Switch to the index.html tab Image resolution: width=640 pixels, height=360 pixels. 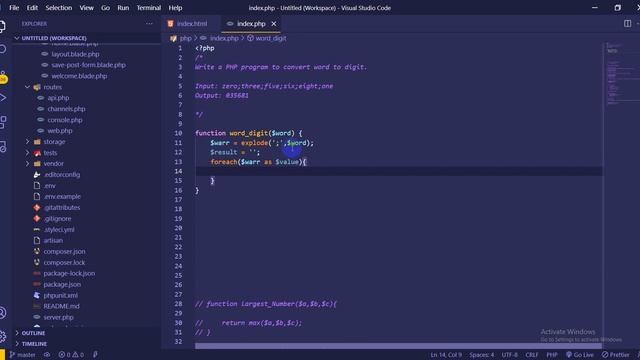[x=191, y=24]
